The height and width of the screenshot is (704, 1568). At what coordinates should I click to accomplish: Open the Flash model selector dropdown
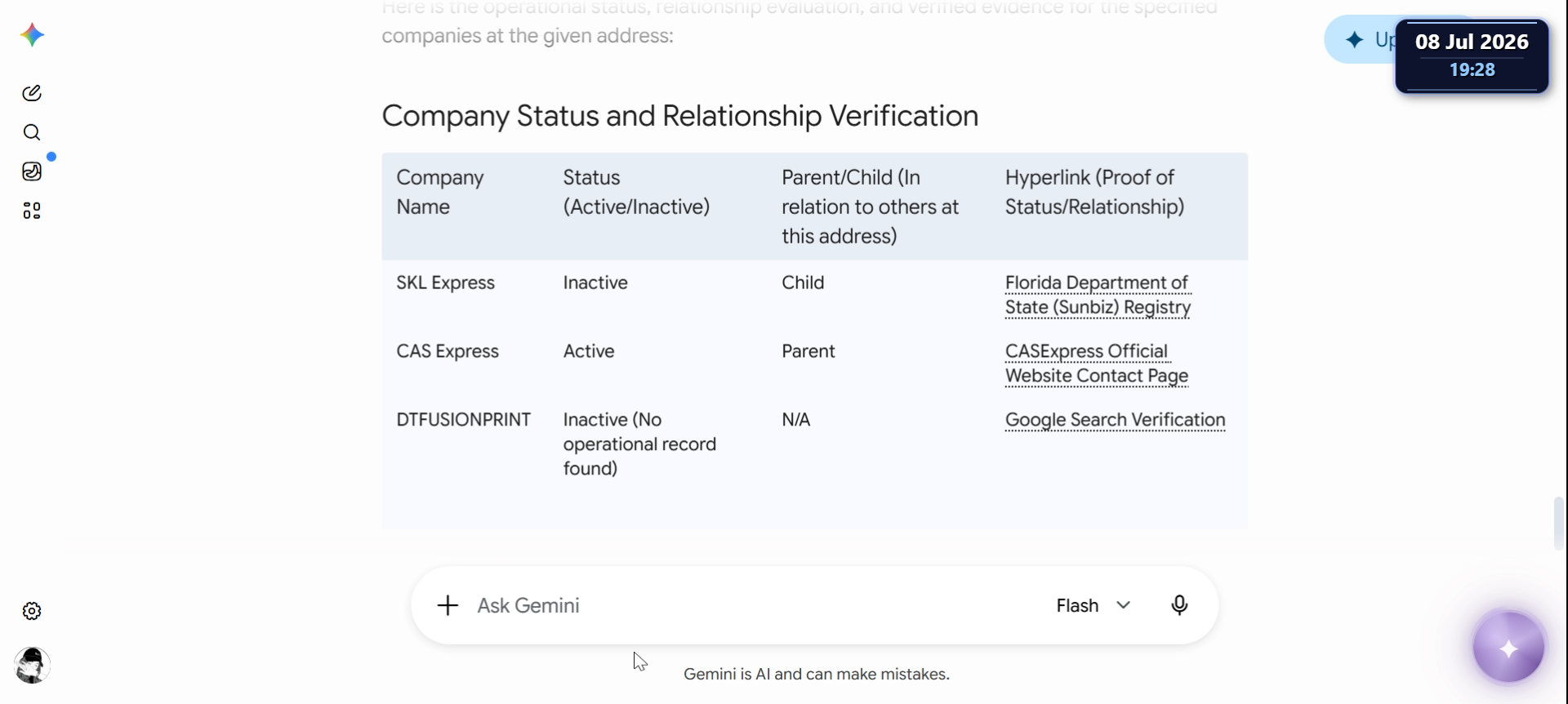click(x=1094, y=605)
